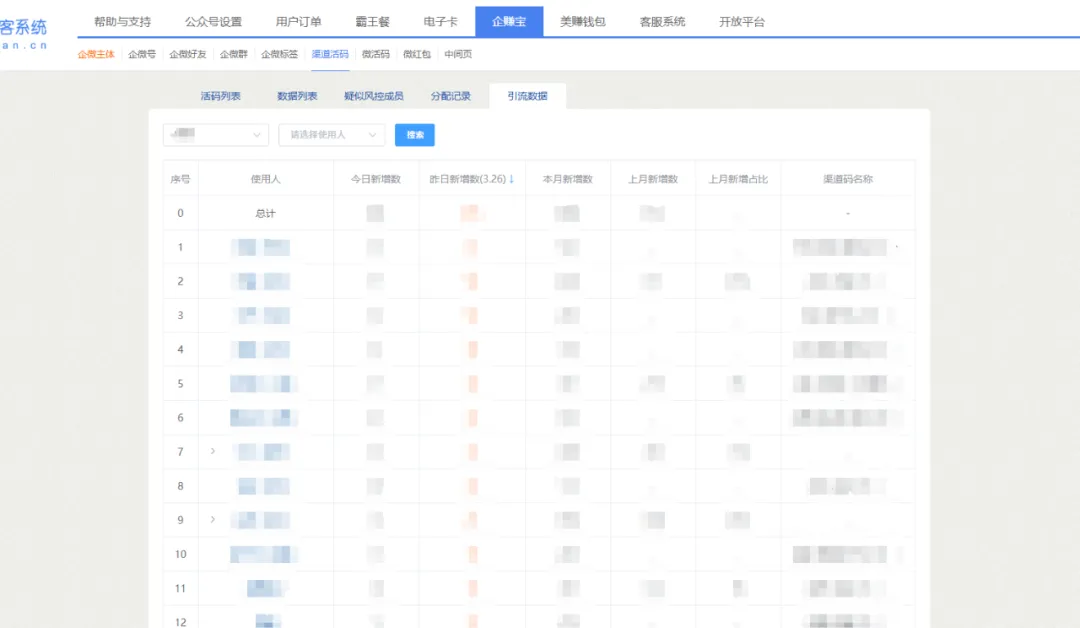The height and width of the screenshot is (628, 1080).
Task: Select the highlighted 企赚宝 menu item
Action: click(509, 21)
